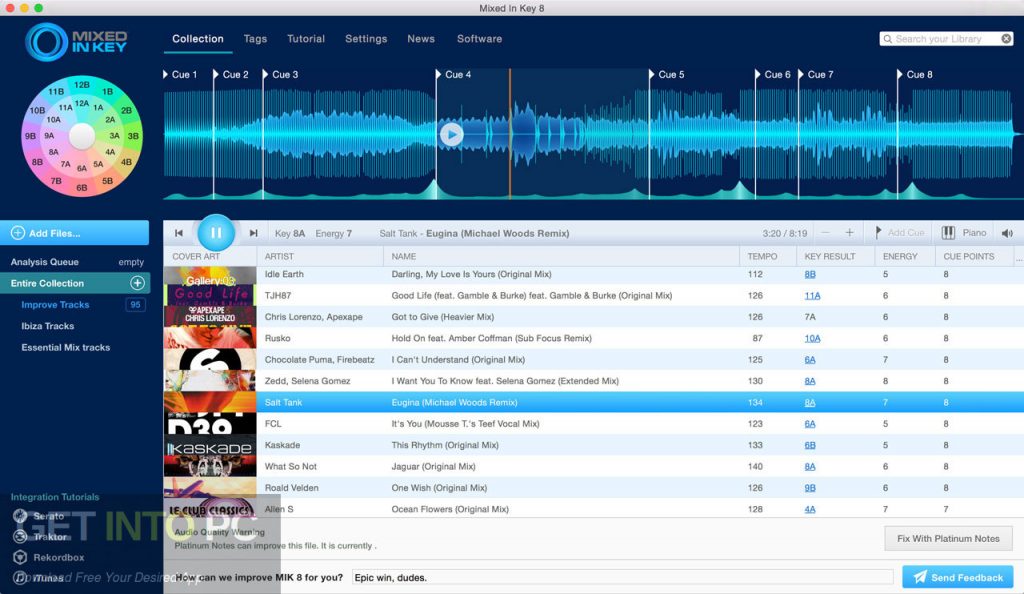The height and width of the screenshot is (594, 1024).
Task: Open the Piano keyboard tool
Action: [x=964, y=233]
